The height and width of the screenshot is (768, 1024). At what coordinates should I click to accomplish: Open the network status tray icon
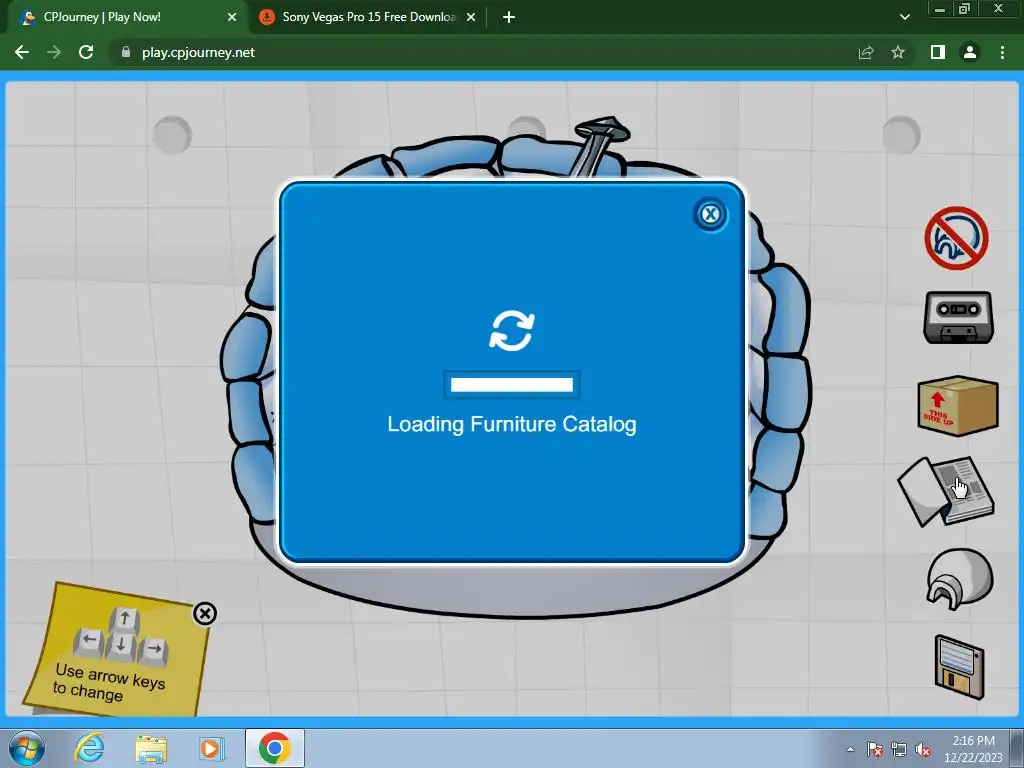click(899, 749)
